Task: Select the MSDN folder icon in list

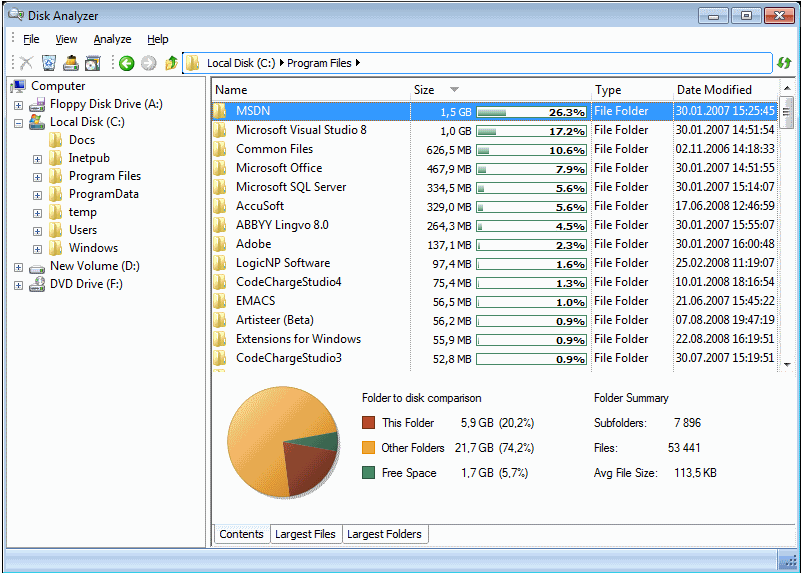Action: pos(220,112)
